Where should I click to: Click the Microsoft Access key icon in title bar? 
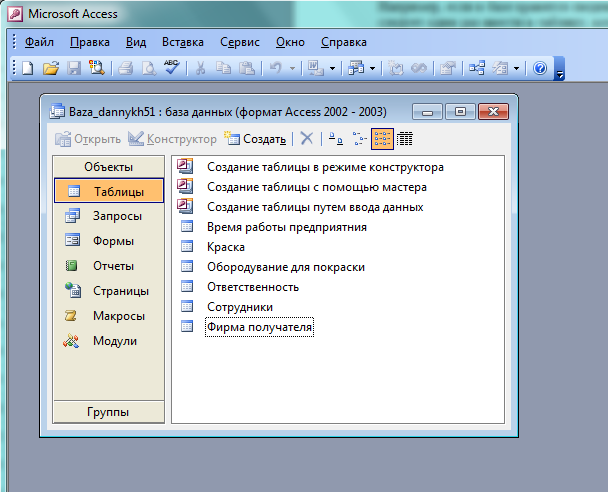click(x=16, y=14)
